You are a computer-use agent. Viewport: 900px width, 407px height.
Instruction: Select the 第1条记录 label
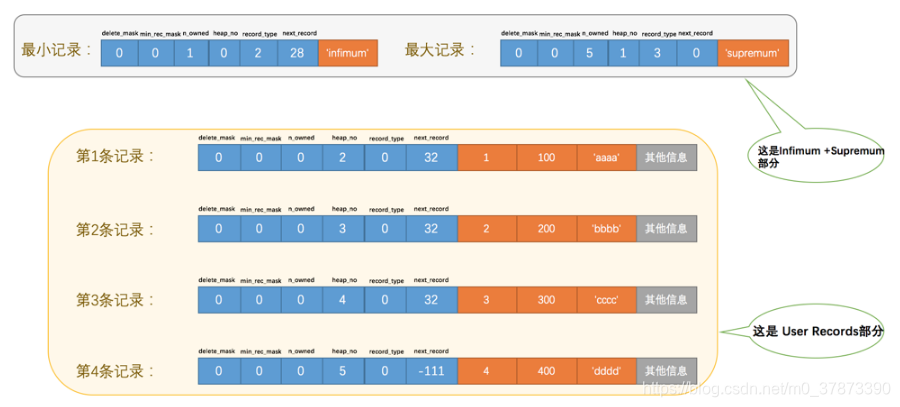coord(115,157)
